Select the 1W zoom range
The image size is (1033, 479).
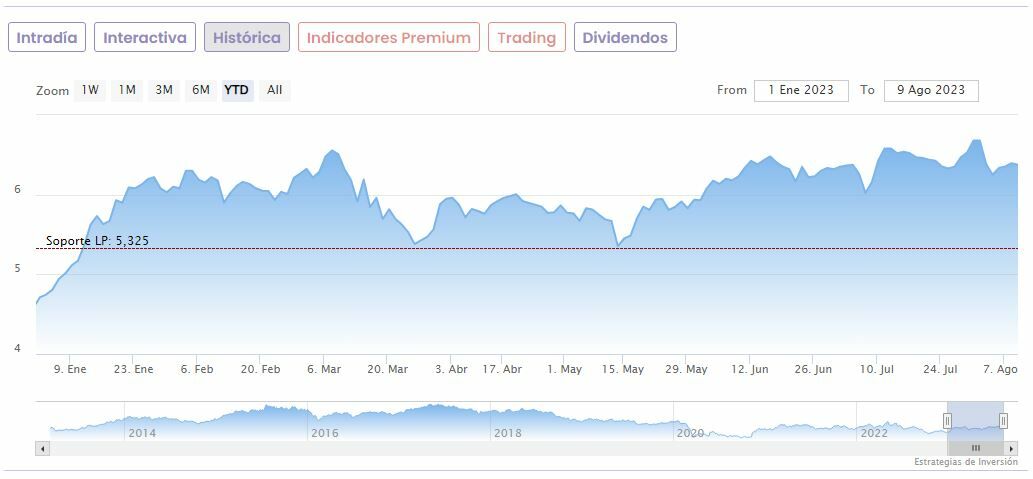click(90, 90)
